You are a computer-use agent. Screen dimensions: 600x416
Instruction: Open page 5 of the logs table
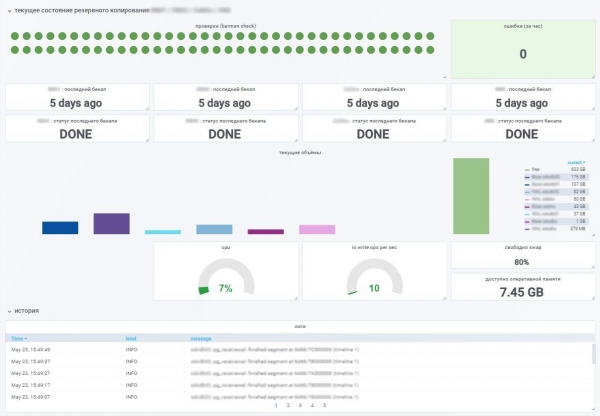click(324, 405)
